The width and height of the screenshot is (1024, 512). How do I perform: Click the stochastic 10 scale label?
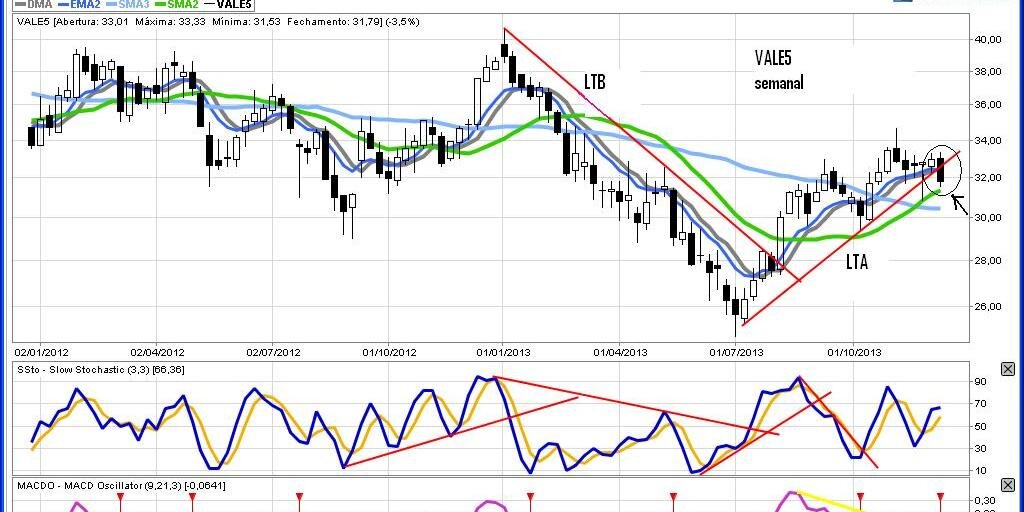(x=980, y=471)
